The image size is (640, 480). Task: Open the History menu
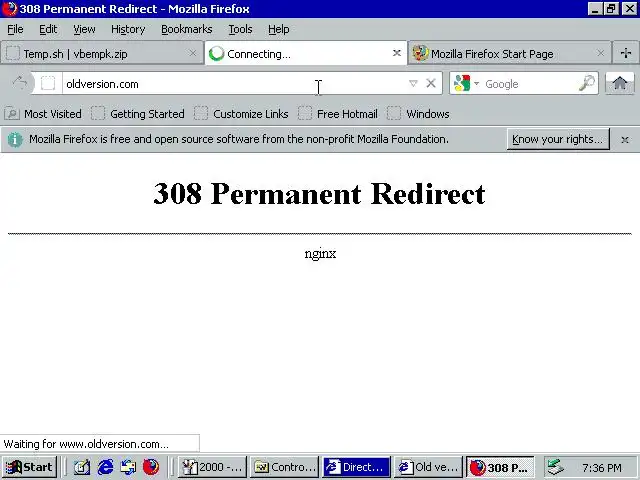pyautogui.click(x=128, y=29)
